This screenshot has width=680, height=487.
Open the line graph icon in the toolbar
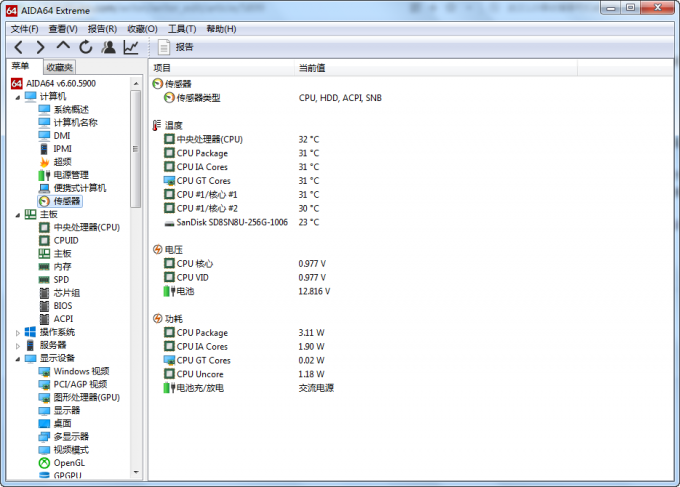click(131, 47)
